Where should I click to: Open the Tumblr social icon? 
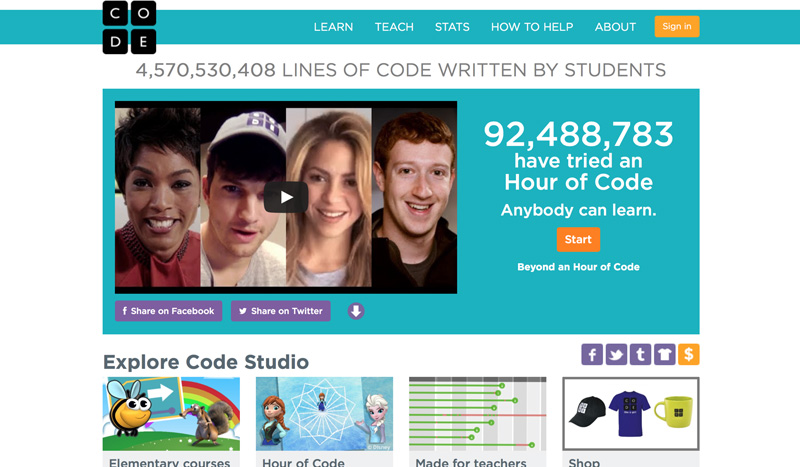pos(640,354)
